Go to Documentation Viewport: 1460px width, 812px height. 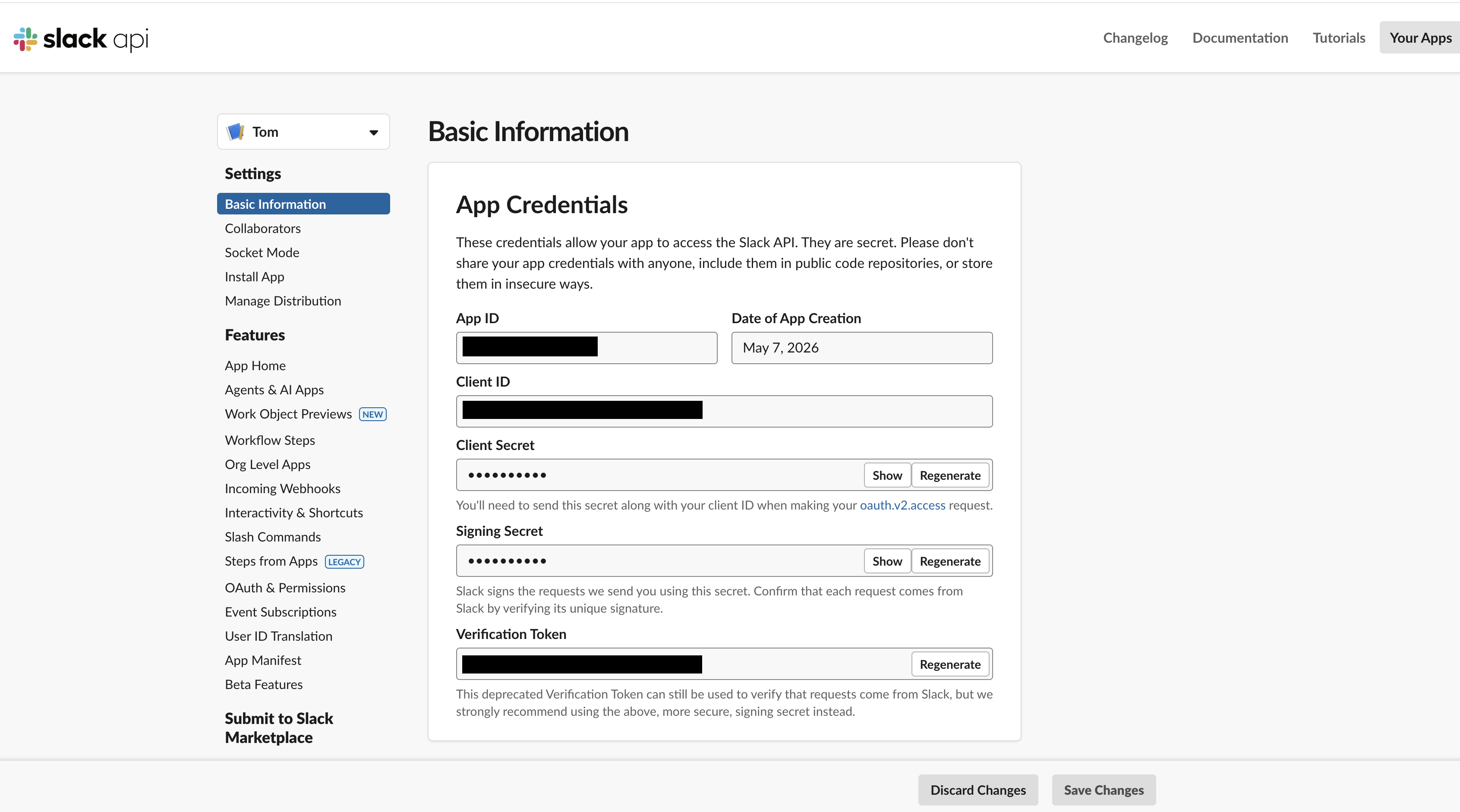1240,38
